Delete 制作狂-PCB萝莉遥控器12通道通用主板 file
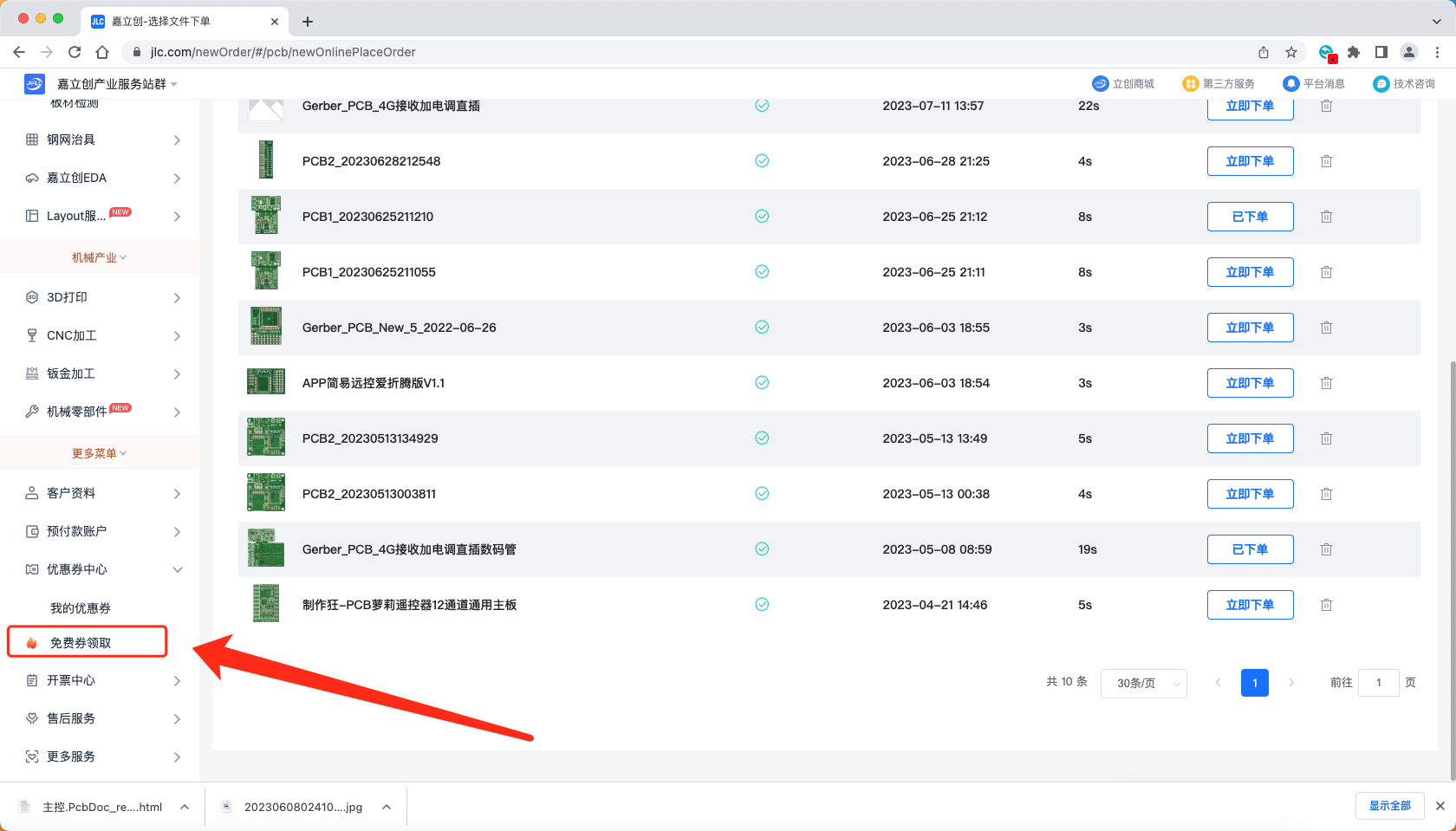Viewport: 1456px width, 831px height. click(1326, 605)
